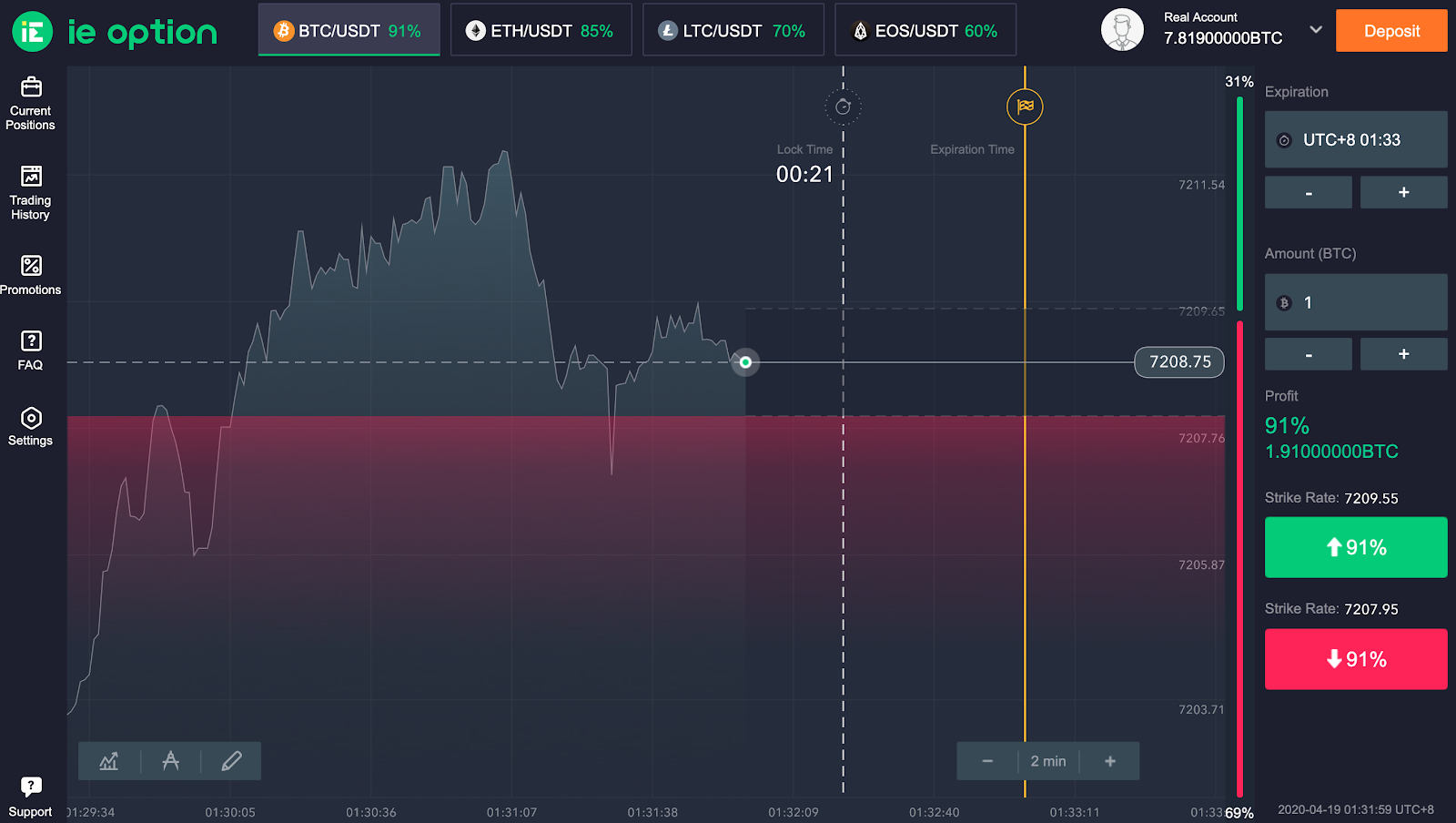Viewport: 1456px width, 823px height.
Task: Open Promotions from the sidebar
Action: pyautogui.click(x=31, y=275)
